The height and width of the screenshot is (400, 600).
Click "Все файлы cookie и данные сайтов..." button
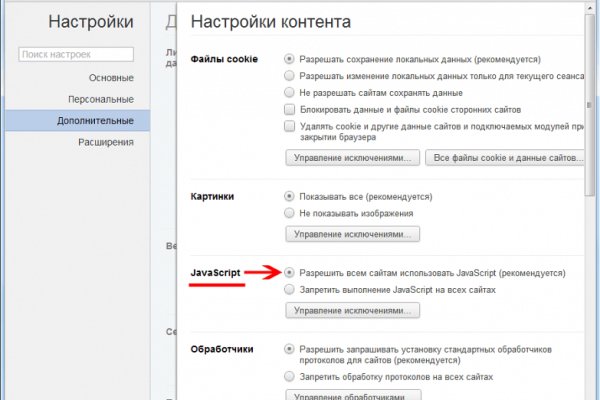click(x=505, y=158)
